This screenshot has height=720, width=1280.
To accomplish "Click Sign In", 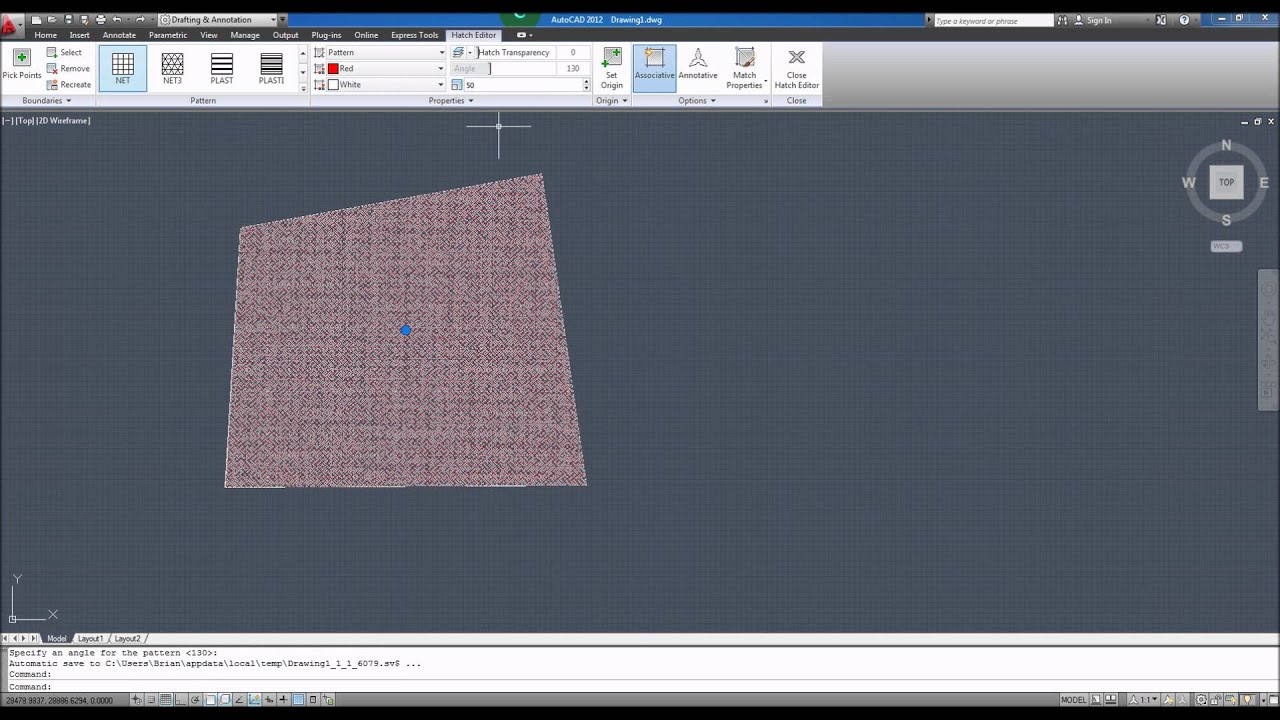I will point(1098,20).
